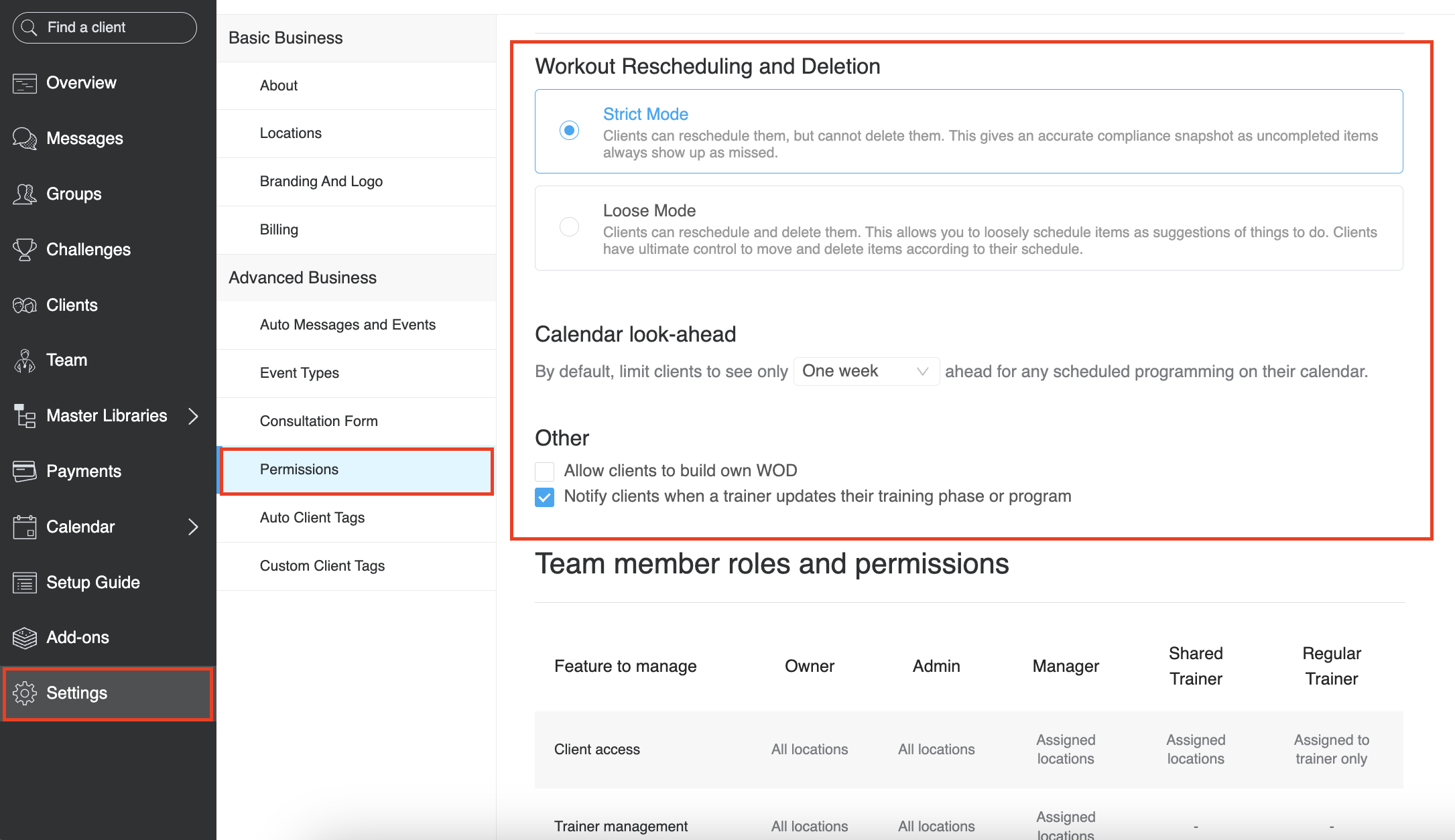Click the Add-ons icon
Viewport: 1455px width, 840px height.
(x=25, y=637)
